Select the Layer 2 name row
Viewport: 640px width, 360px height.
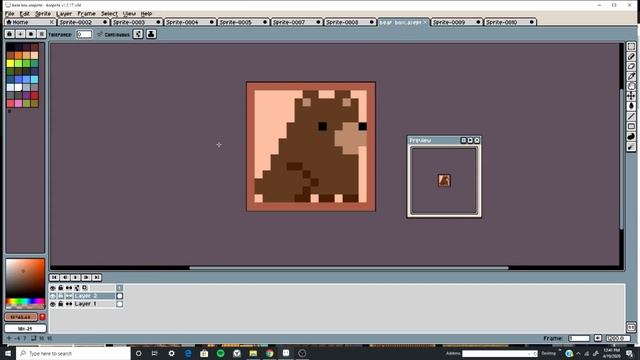tap(93, 296)
